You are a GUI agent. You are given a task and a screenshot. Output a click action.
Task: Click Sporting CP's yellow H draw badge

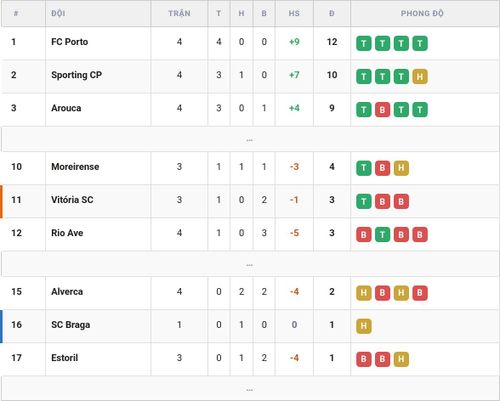click(420, 77)
